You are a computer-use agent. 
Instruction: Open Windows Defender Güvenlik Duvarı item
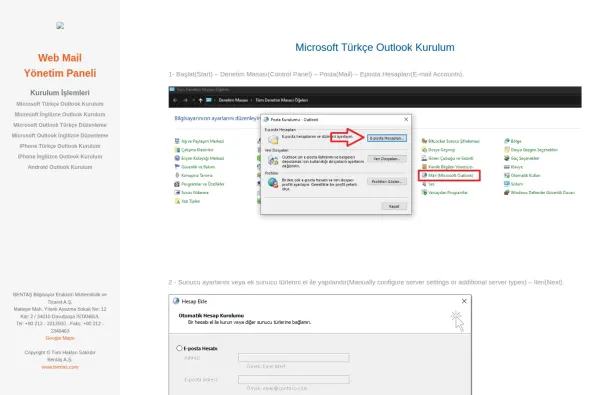pyautogui.click(x=539, y=193)
